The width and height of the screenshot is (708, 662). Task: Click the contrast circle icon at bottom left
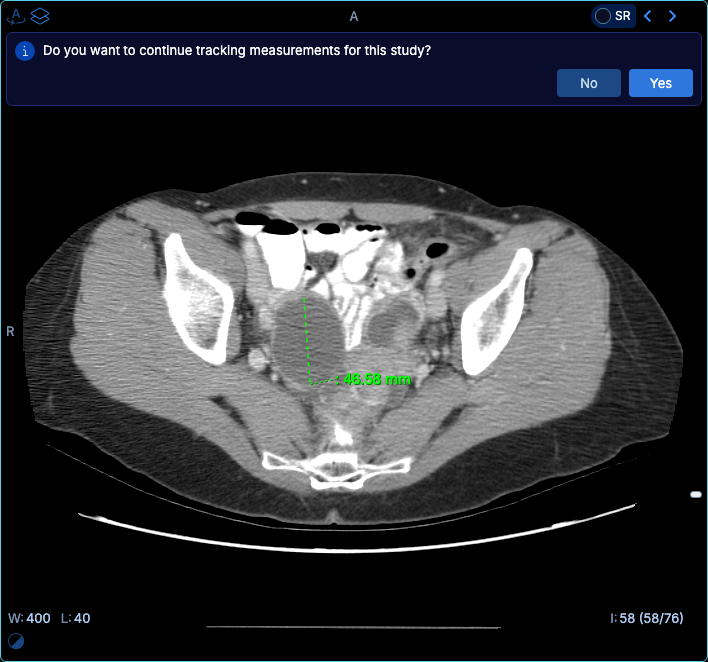pyautogui.click(x=16, y=641)
